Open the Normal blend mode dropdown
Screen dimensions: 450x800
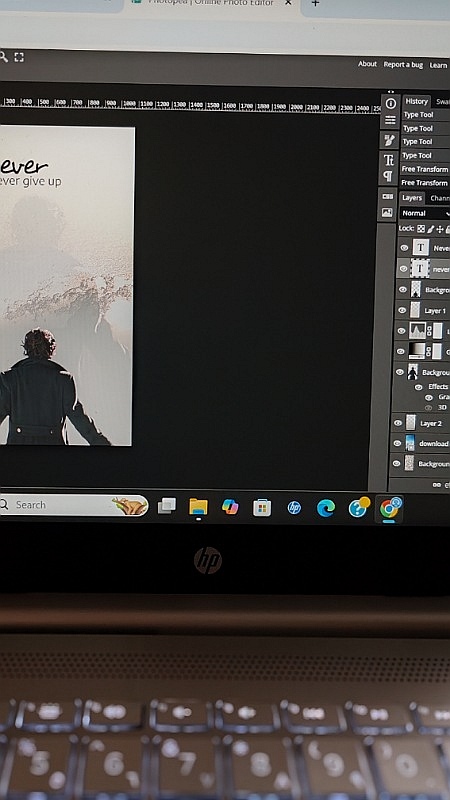[425, 213]
